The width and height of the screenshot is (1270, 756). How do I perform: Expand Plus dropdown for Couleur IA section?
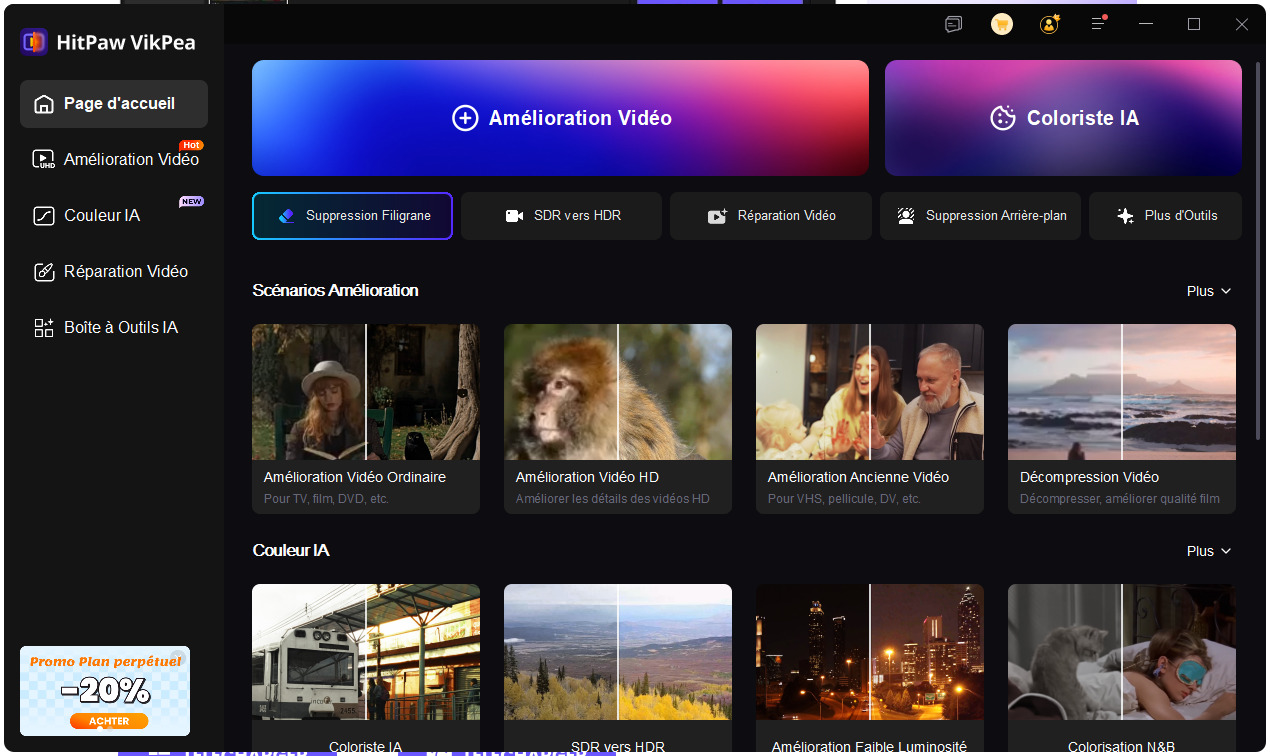[x=1208, y=551]
